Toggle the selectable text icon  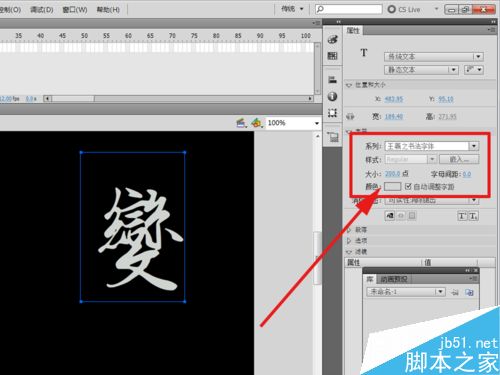390,216
